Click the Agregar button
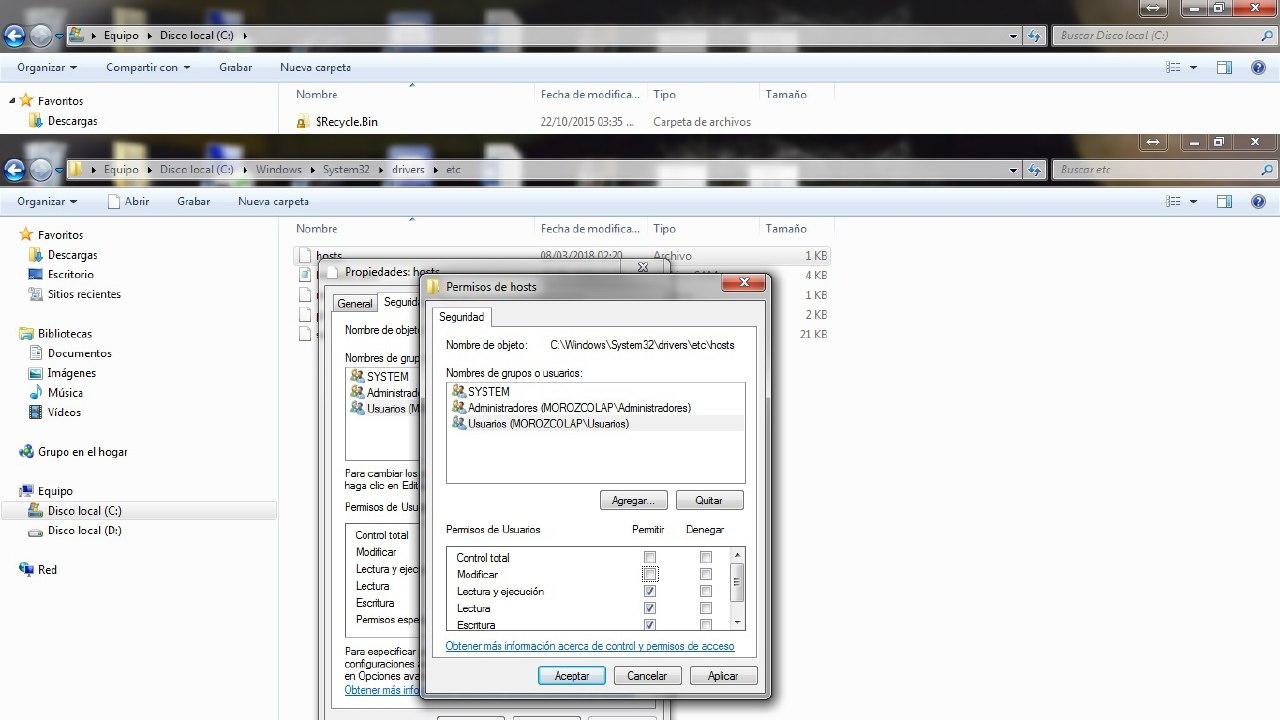Viewport: 1280px width, 720px height. pos(634,500)
